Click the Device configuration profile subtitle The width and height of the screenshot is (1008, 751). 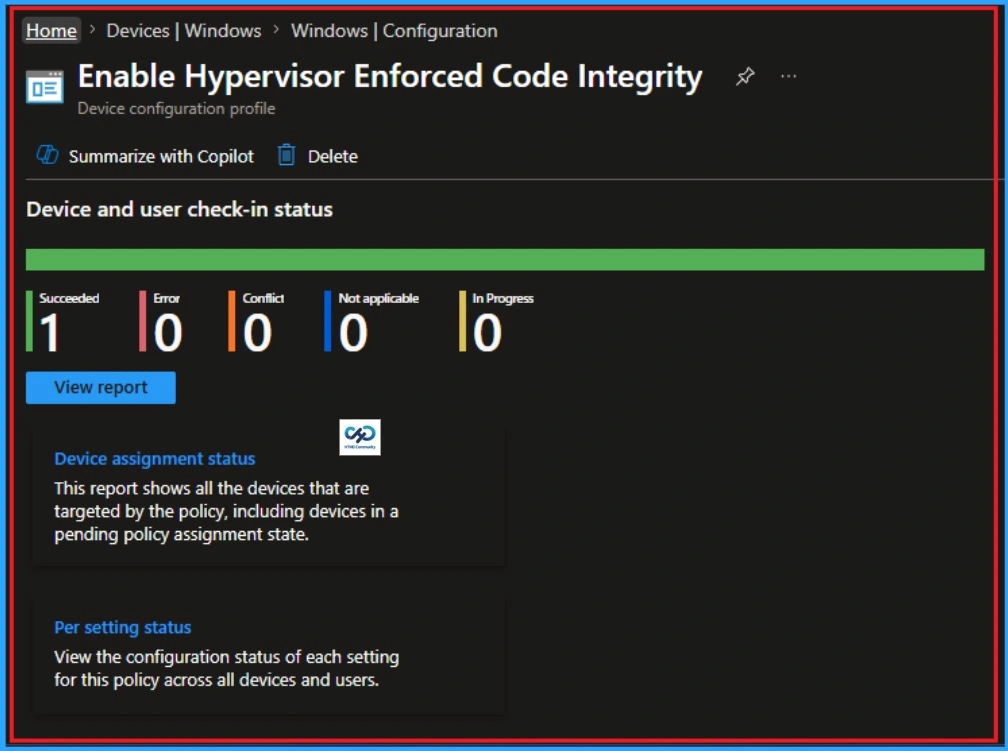pyautogui.click(x=176, y=109)
